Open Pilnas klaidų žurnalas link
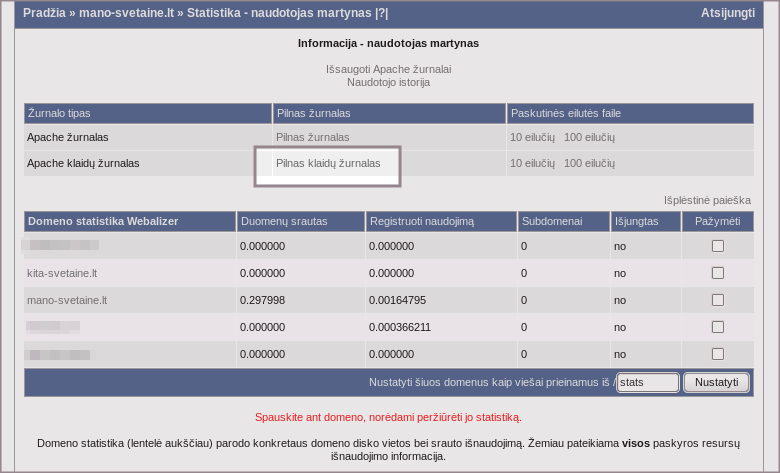 coord(328,163)
